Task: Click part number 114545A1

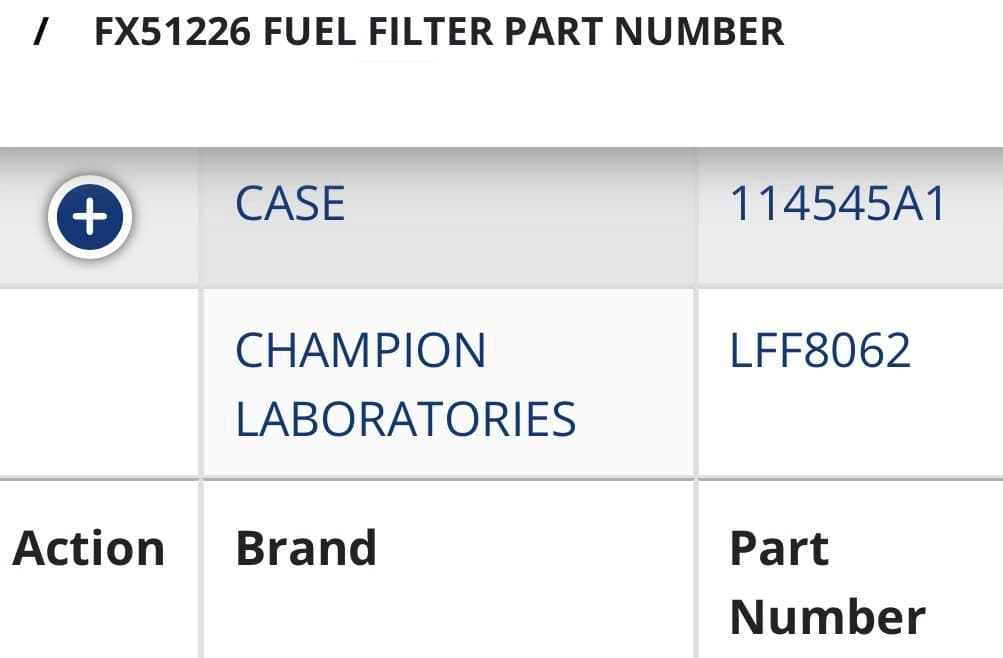Action: click(x=838, y=204)
